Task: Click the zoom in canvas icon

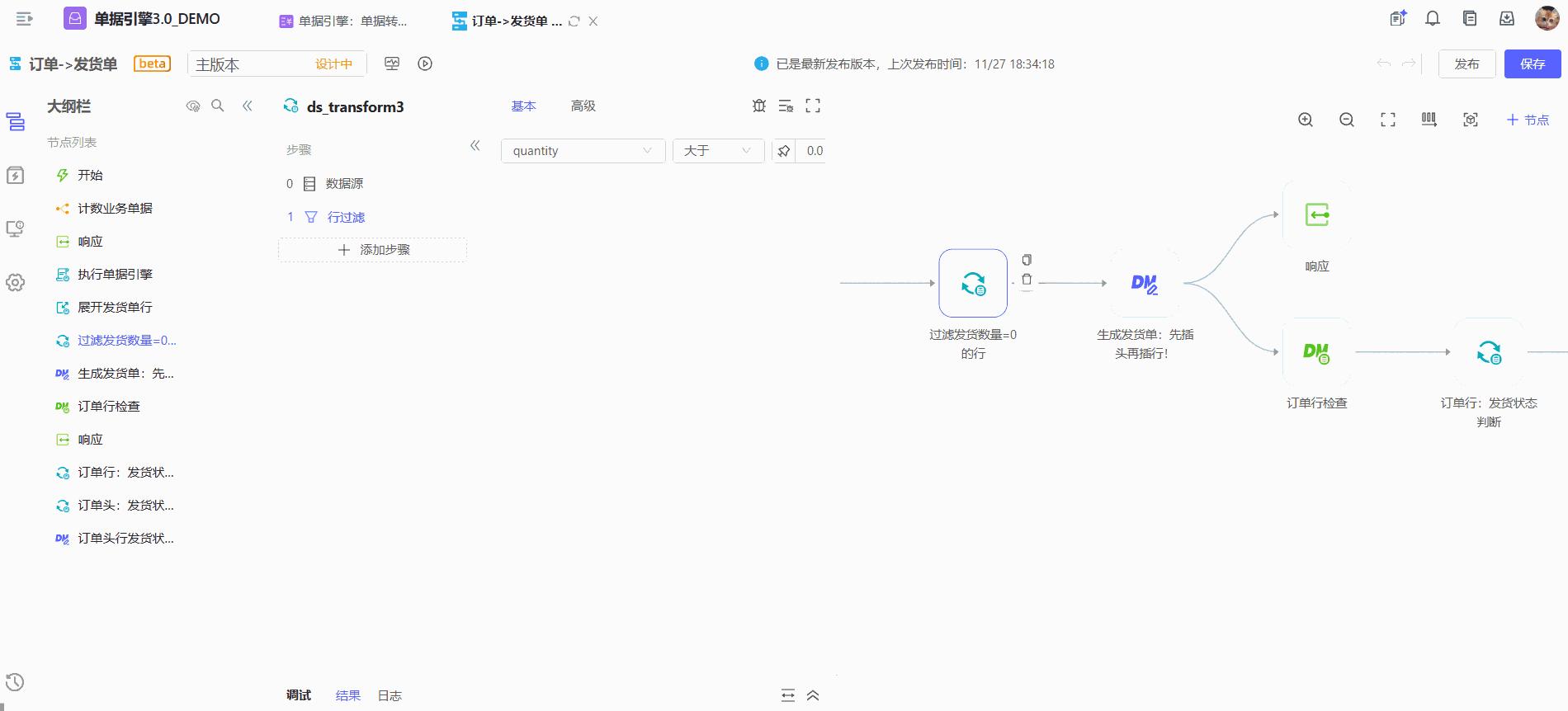Action: tap(1306, 120)
